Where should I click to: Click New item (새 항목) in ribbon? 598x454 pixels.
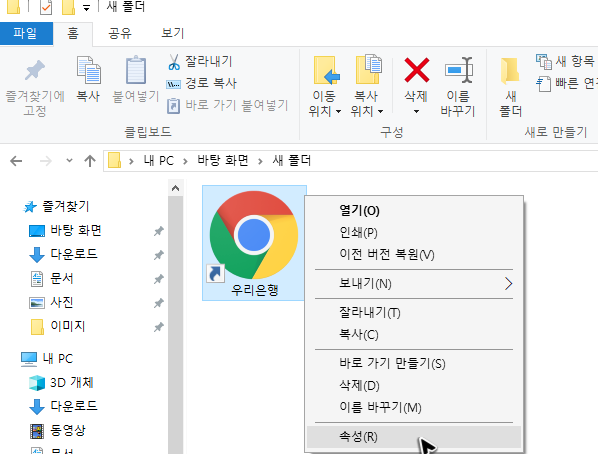[x=565, y=61]
